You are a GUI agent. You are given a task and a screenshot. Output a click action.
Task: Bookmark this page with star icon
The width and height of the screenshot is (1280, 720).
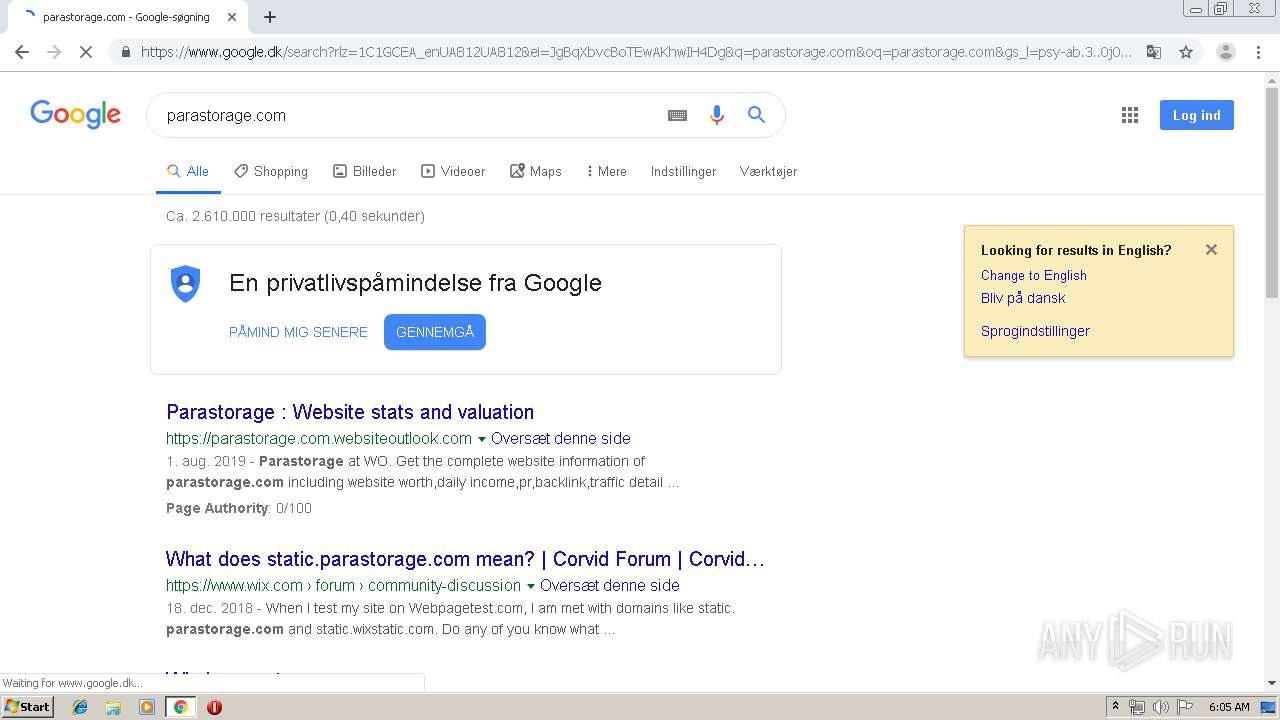1186,52
